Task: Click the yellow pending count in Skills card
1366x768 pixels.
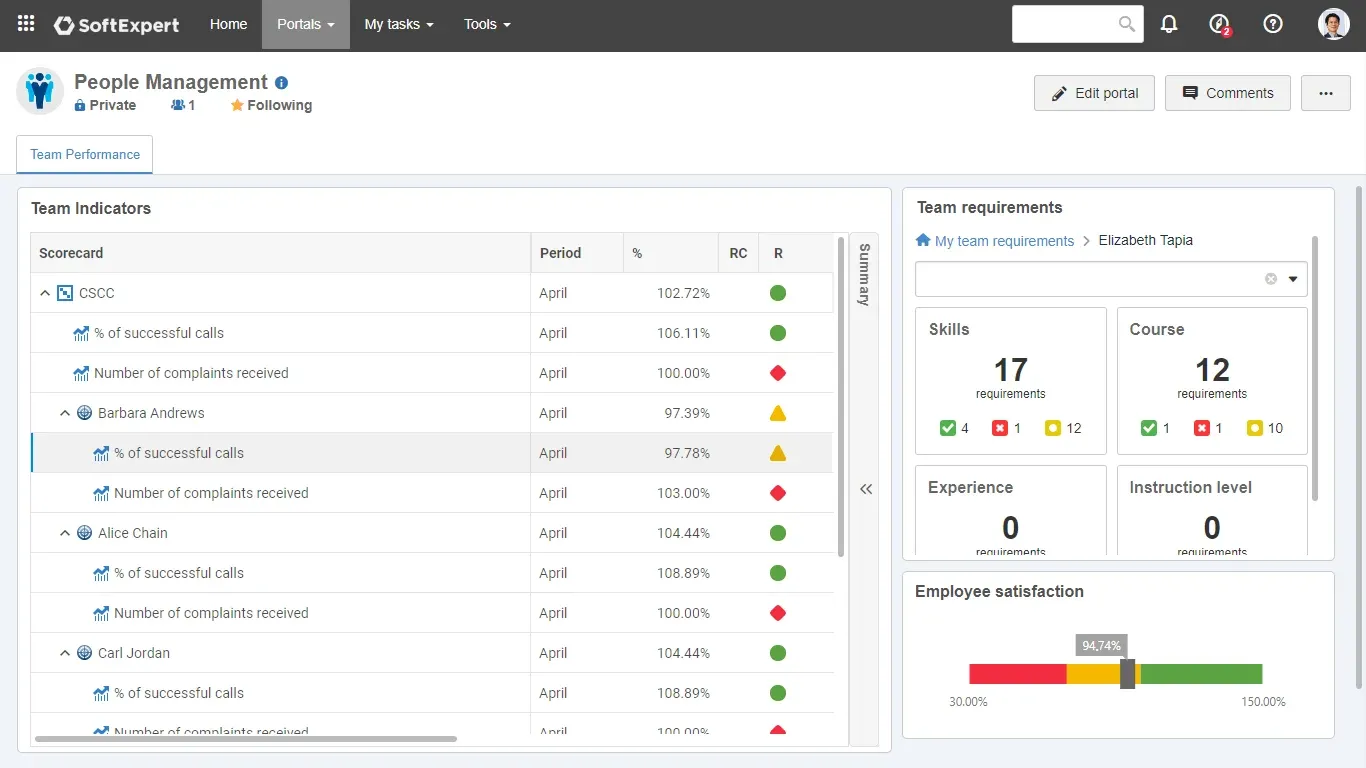Action: (x=1063, y=428)
